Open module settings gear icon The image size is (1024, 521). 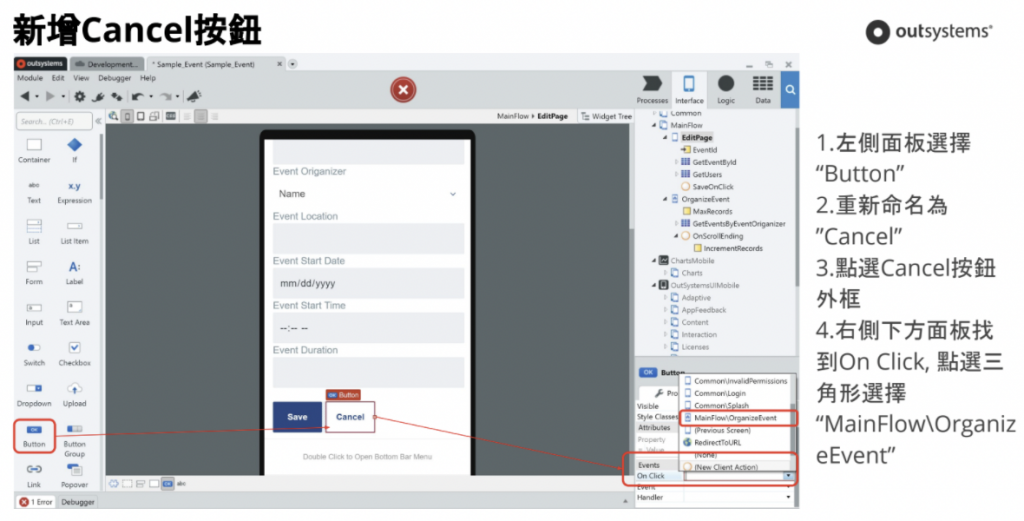pos(80,97)
